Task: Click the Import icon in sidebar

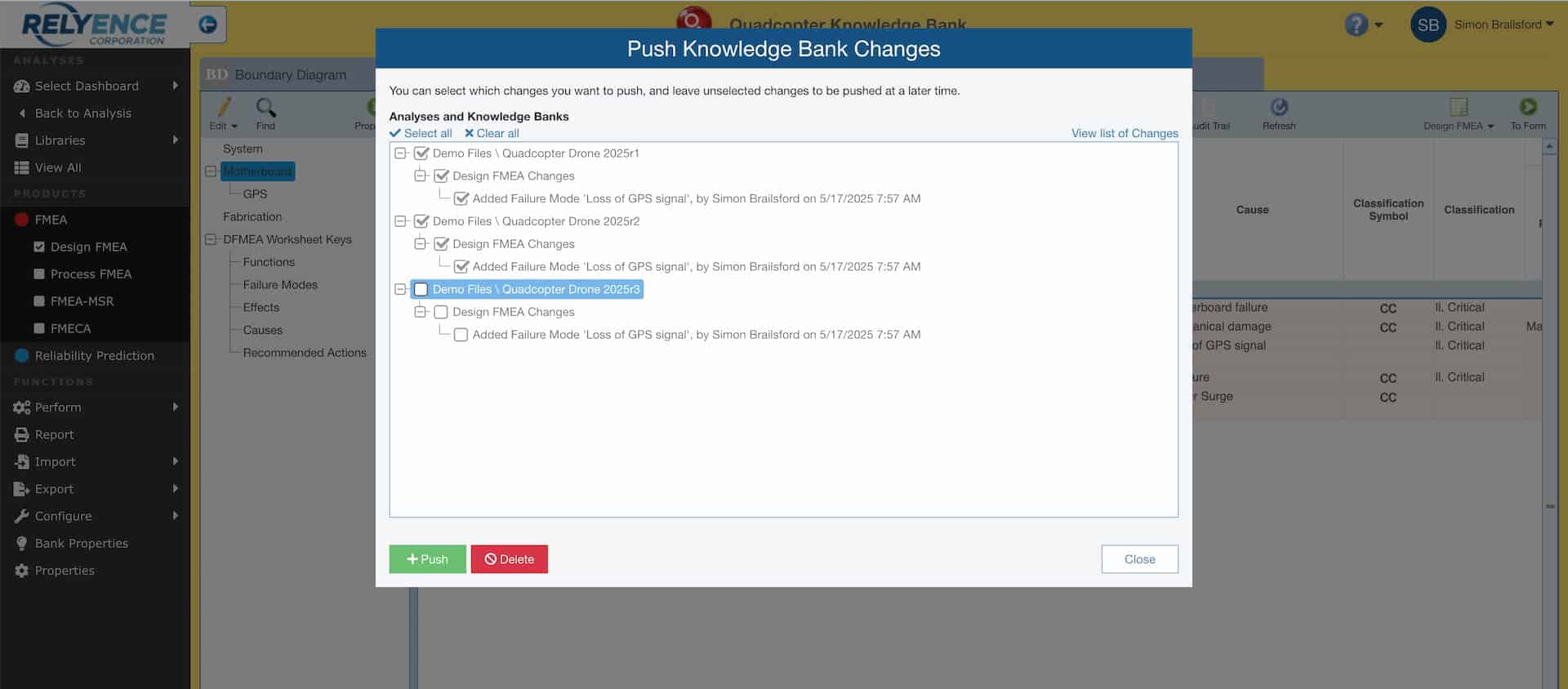Action: 22,462
